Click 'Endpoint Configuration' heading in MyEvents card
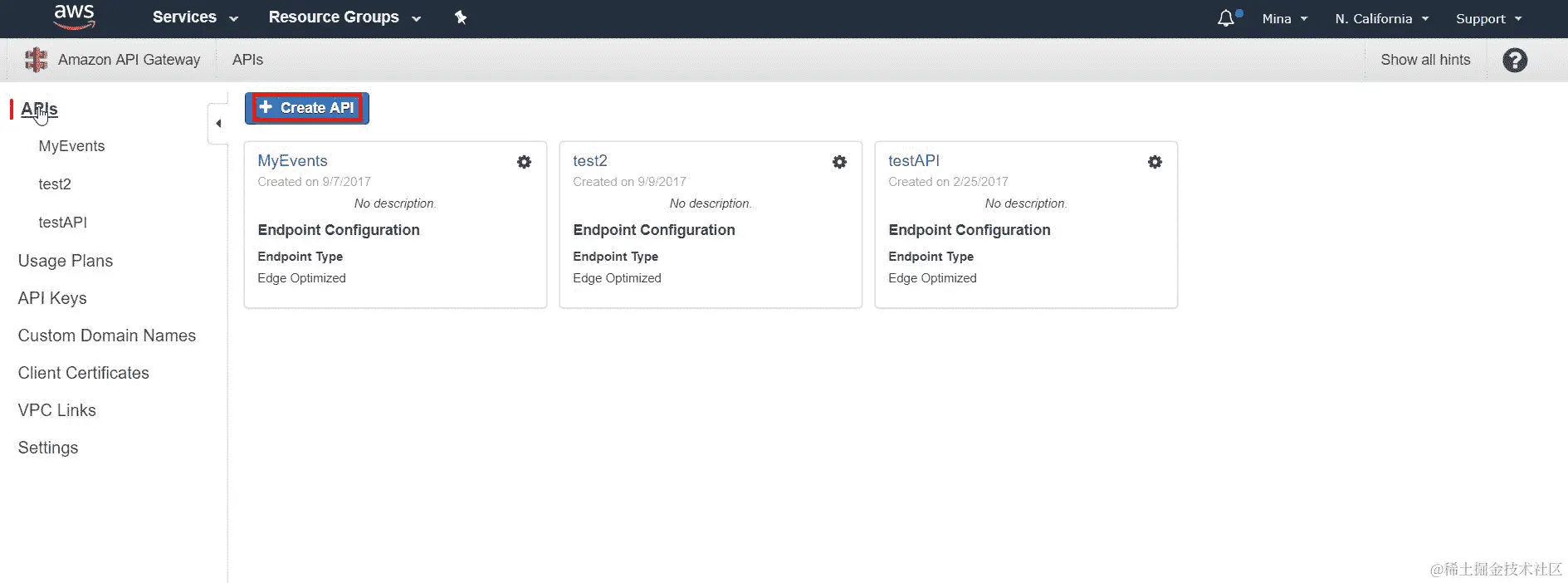Screen dimensions: 1568x583 (x=339, y=230)
